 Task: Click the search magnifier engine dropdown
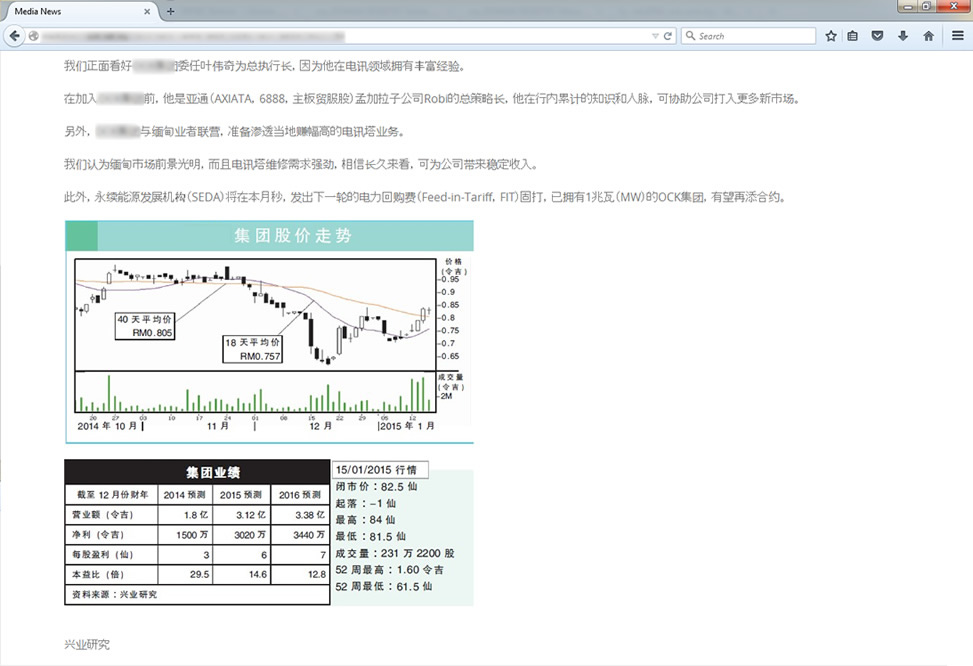(691, 36)
